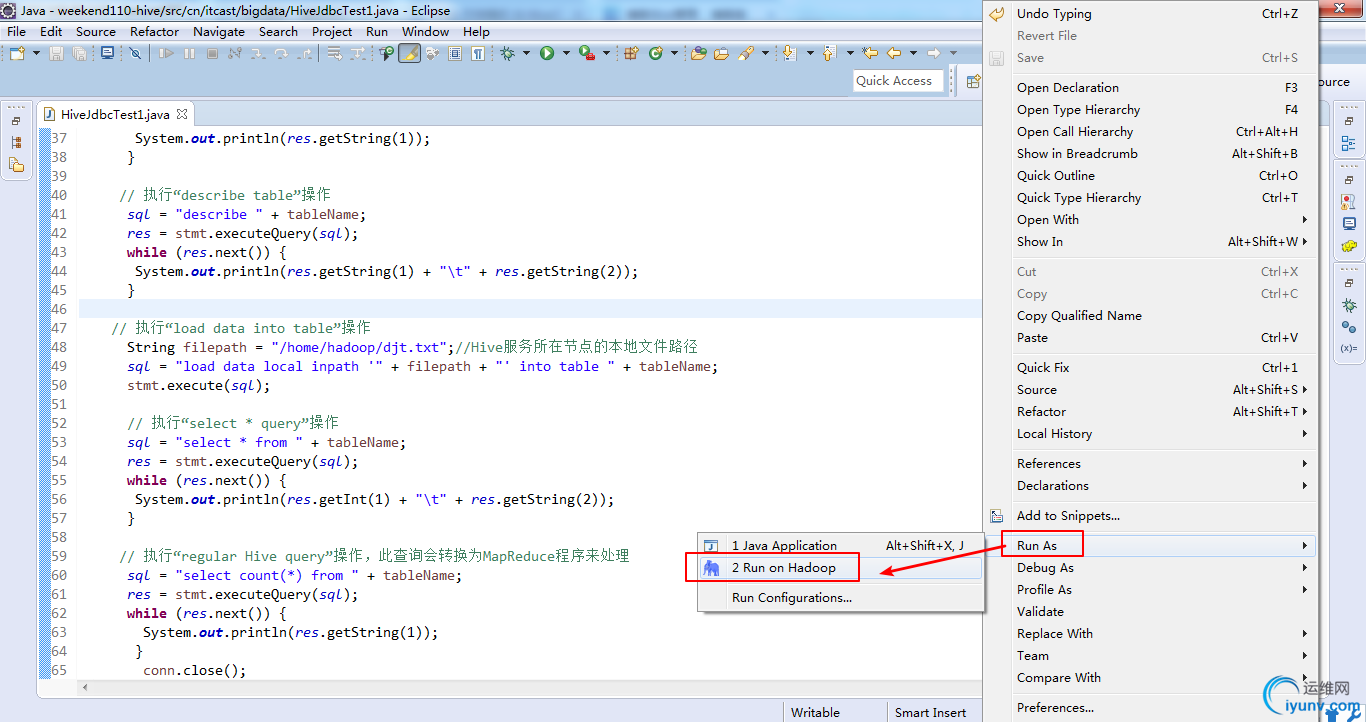Open the Debug dropdown arrow

(x=526, y=53)
